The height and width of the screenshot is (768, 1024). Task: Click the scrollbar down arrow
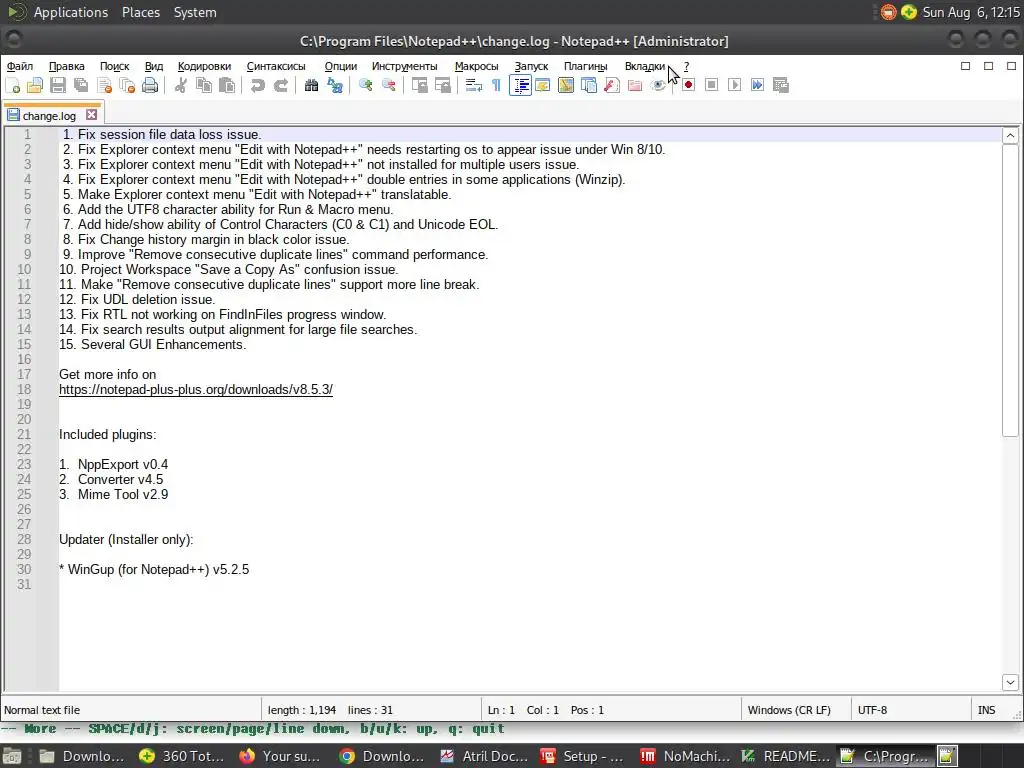(x=1010, y=682)
